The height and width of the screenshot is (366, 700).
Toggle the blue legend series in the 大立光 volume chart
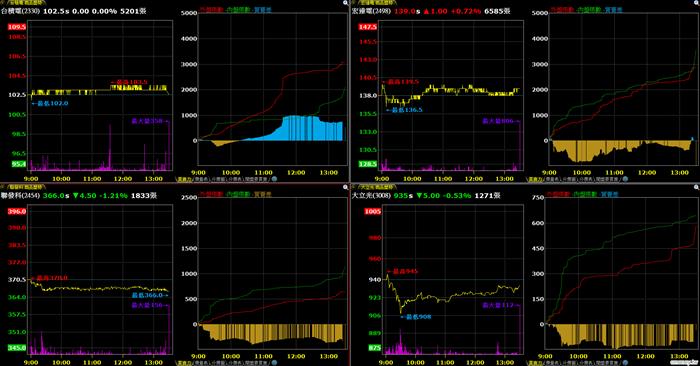609,194
